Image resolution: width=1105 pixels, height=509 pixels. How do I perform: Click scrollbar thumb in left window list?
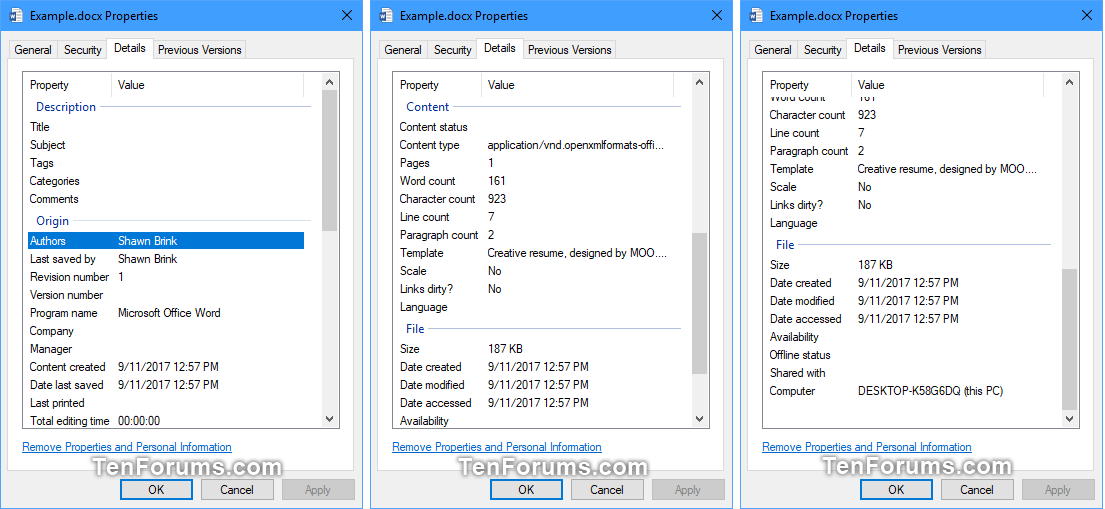[x=329, y=161]
